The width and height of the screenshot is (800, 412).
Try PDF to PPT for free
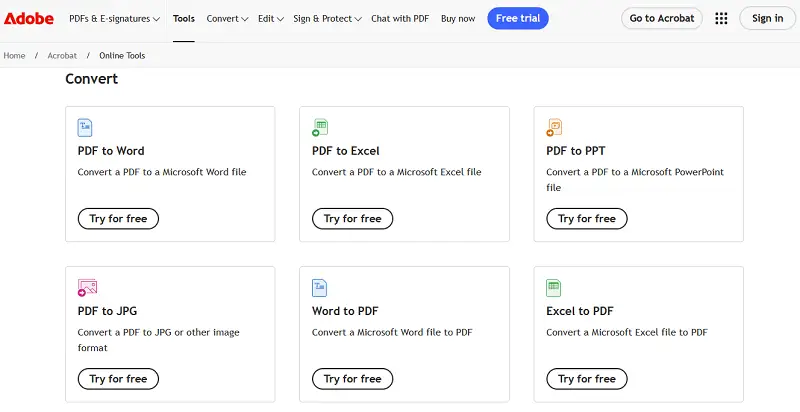[x=587, y=219]
